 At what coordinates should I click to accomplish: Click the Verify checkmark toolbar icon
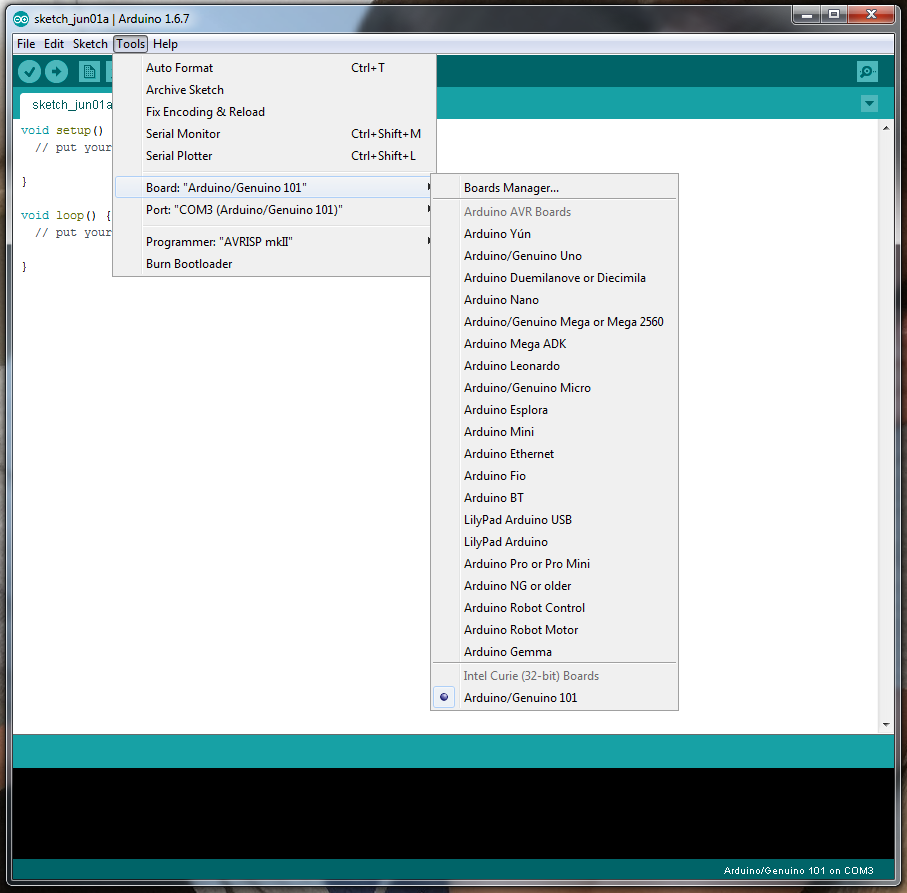point(29,72)
